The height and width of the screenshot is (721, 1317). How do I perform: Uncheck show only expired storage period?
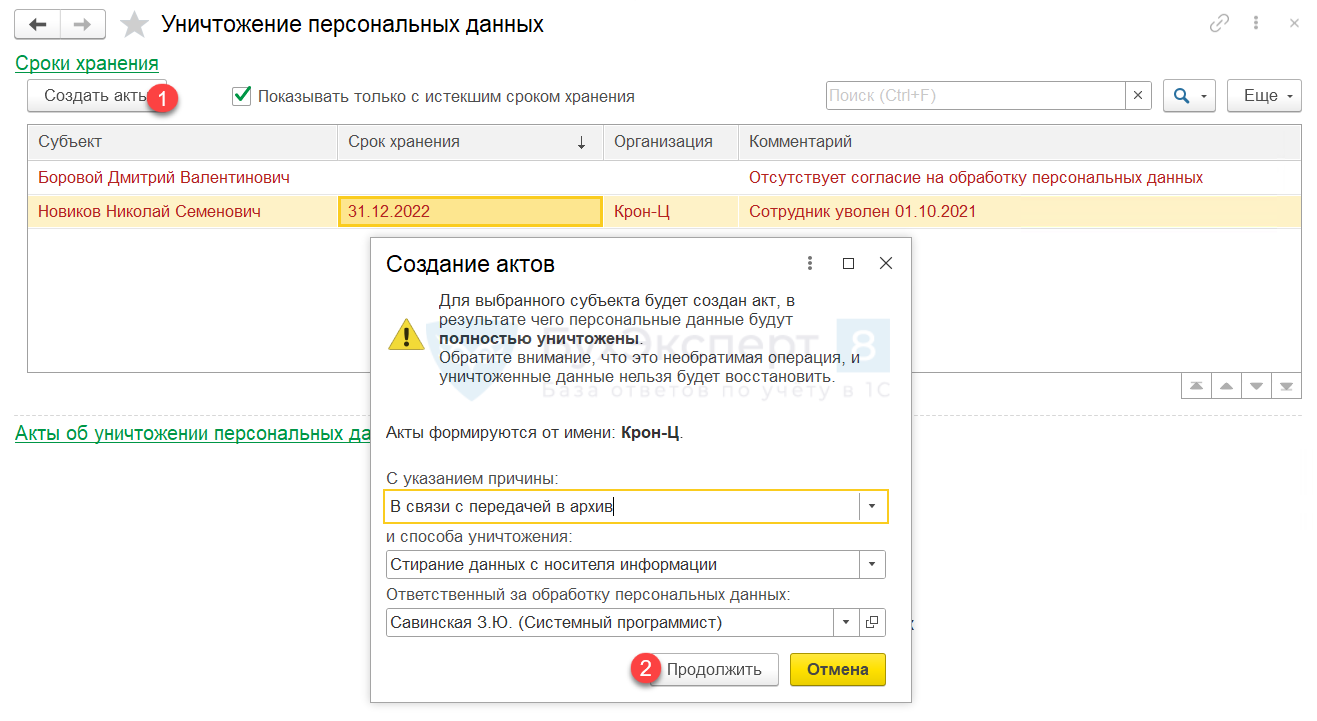241,96
